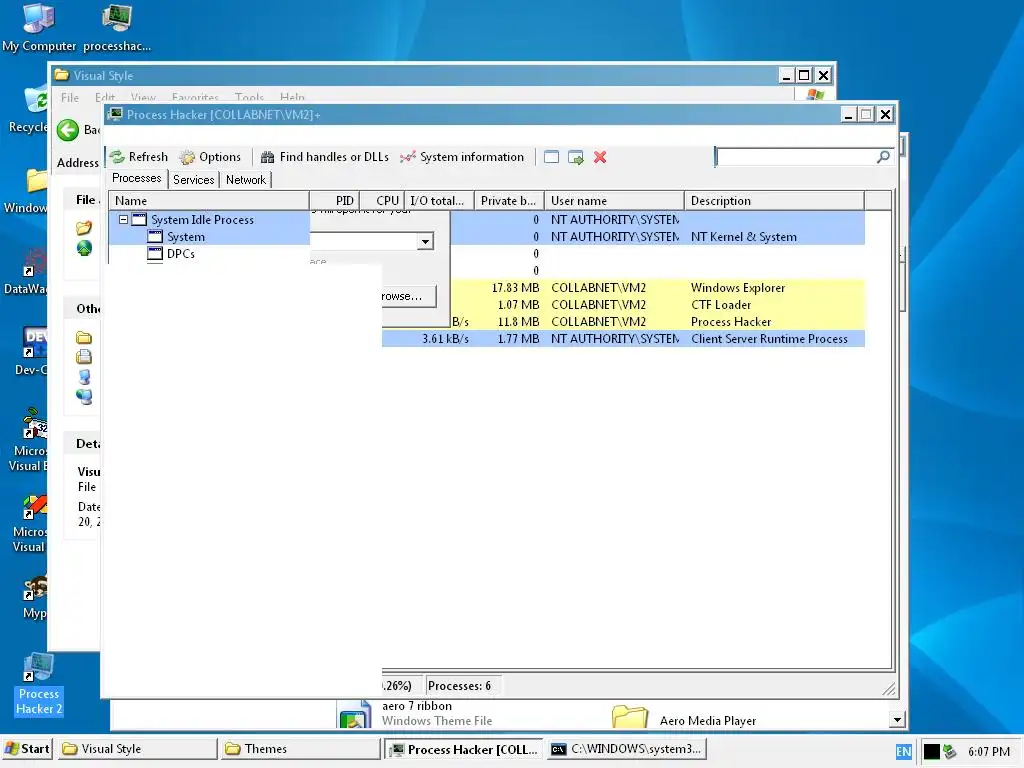The image size is (1024, 768).
Task: Sort by the Name column header
Action: [x=209, y=200]
